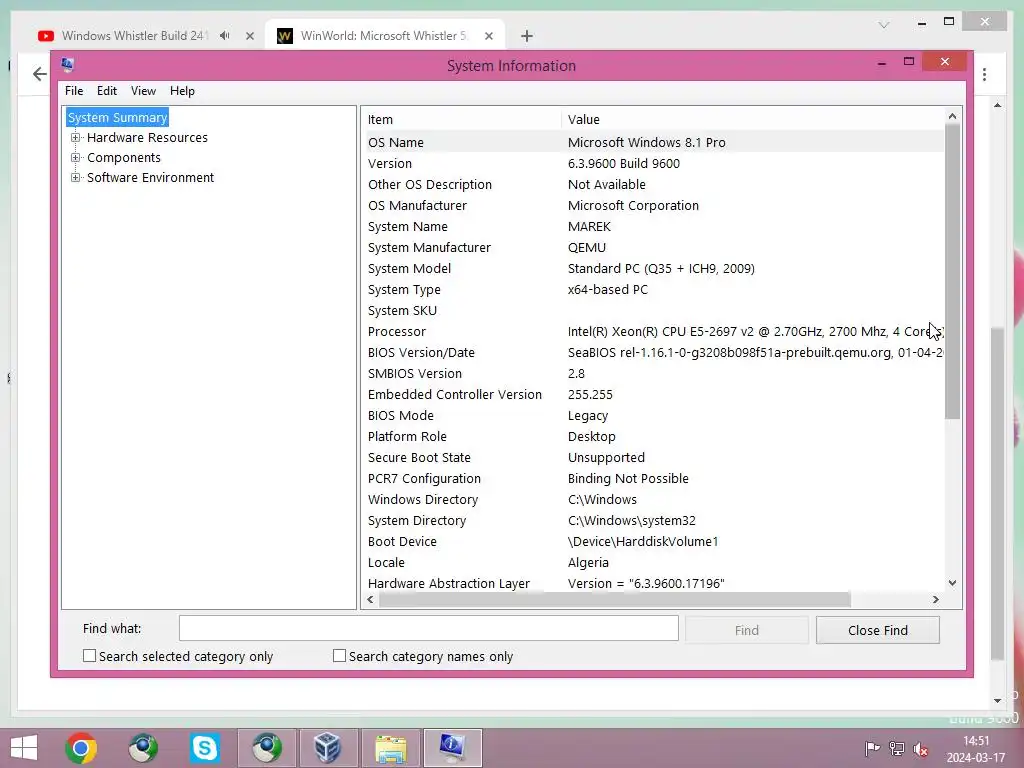Click the System Information title bar icon

click(x=67, y=65)
